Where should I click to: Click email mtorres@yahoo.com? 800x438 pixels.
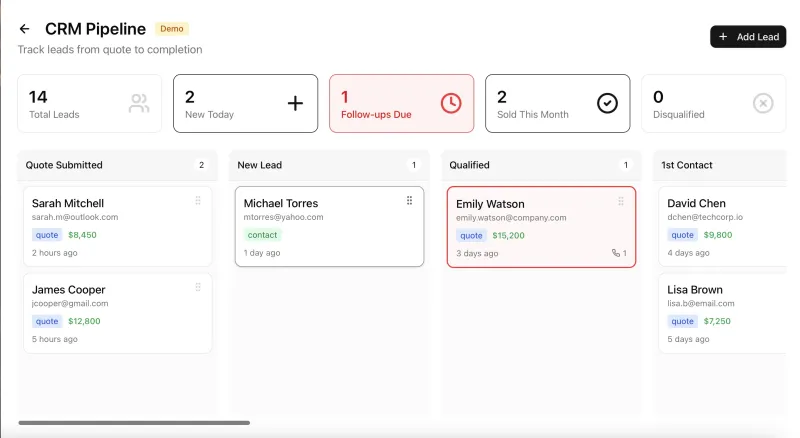(x=283, y=217)
